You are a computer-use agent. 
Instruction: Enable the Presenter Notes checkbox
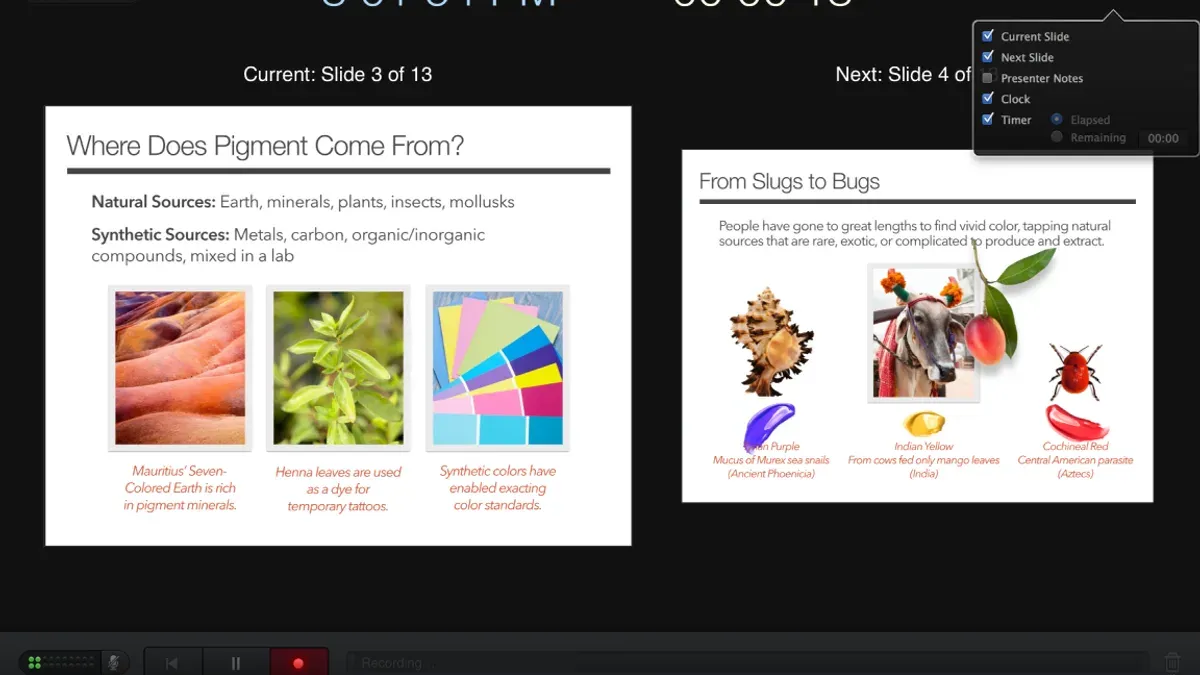(x=988, y=78)
